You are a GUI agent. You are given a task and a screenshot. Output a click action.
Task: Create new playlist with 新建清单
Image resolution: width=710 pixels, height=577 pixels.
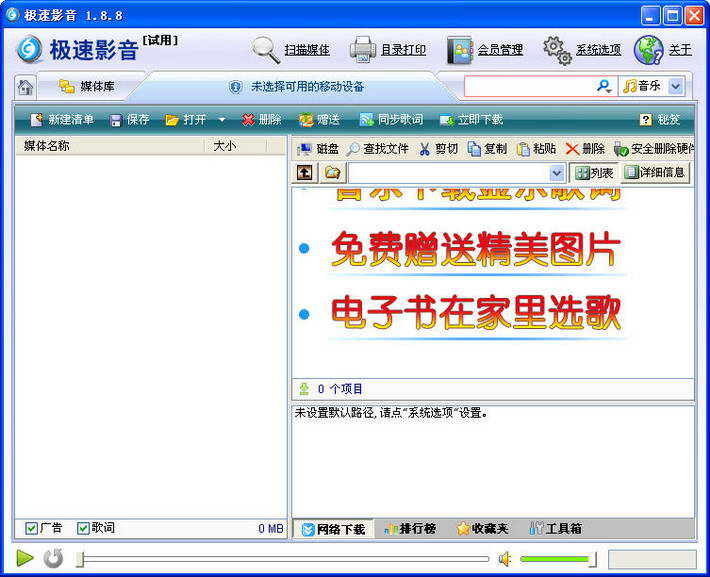coord(62,120)
